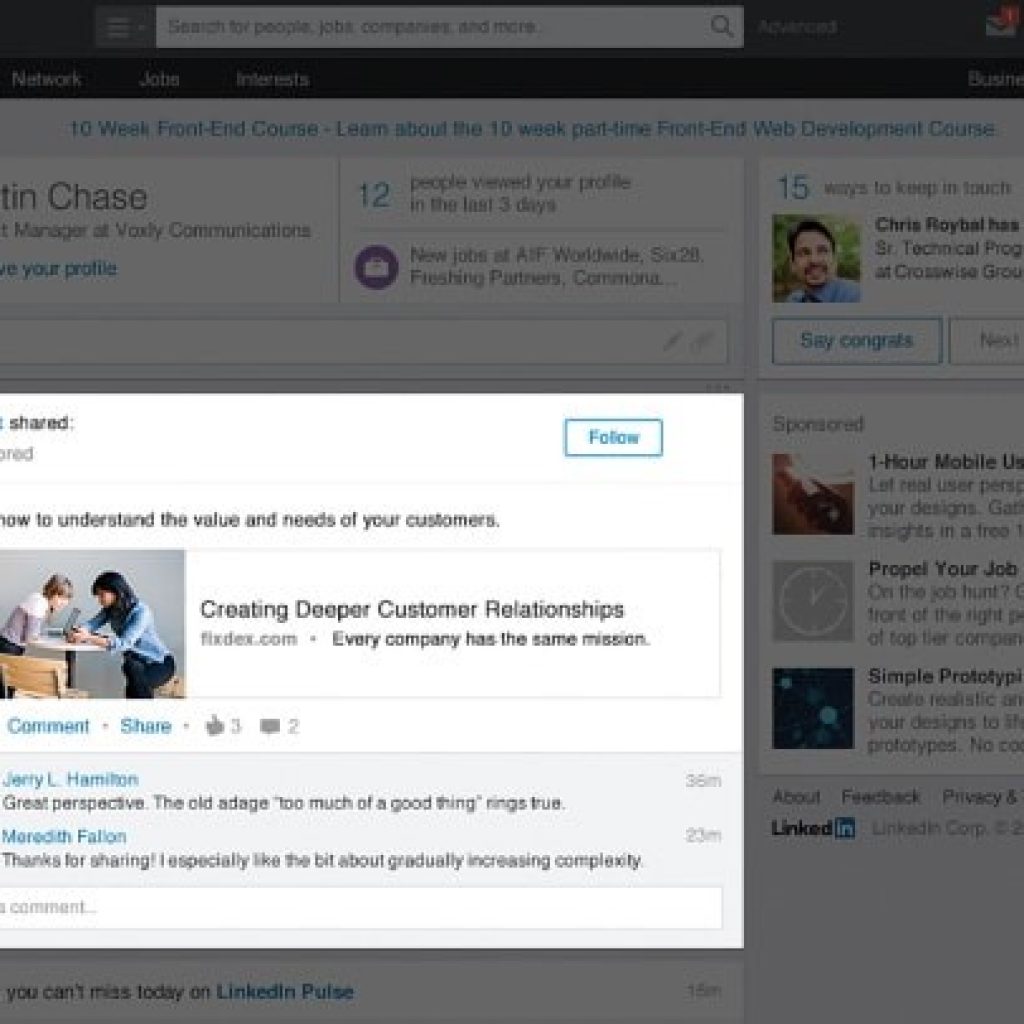Open the improve your profile link
The image size is (1024, 1024).
(59, 268)
